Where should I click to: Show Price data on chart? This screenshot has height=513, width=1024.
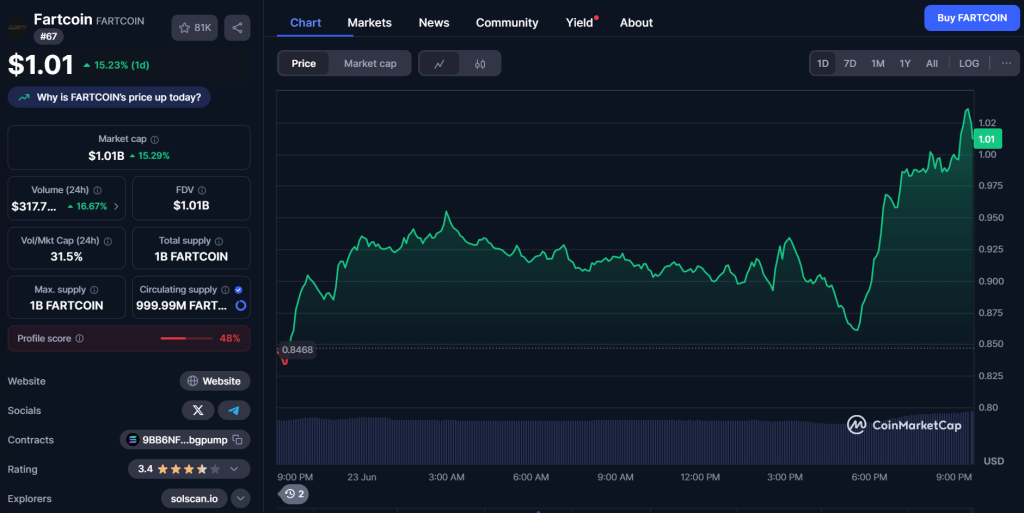click(x=304, y=63)
